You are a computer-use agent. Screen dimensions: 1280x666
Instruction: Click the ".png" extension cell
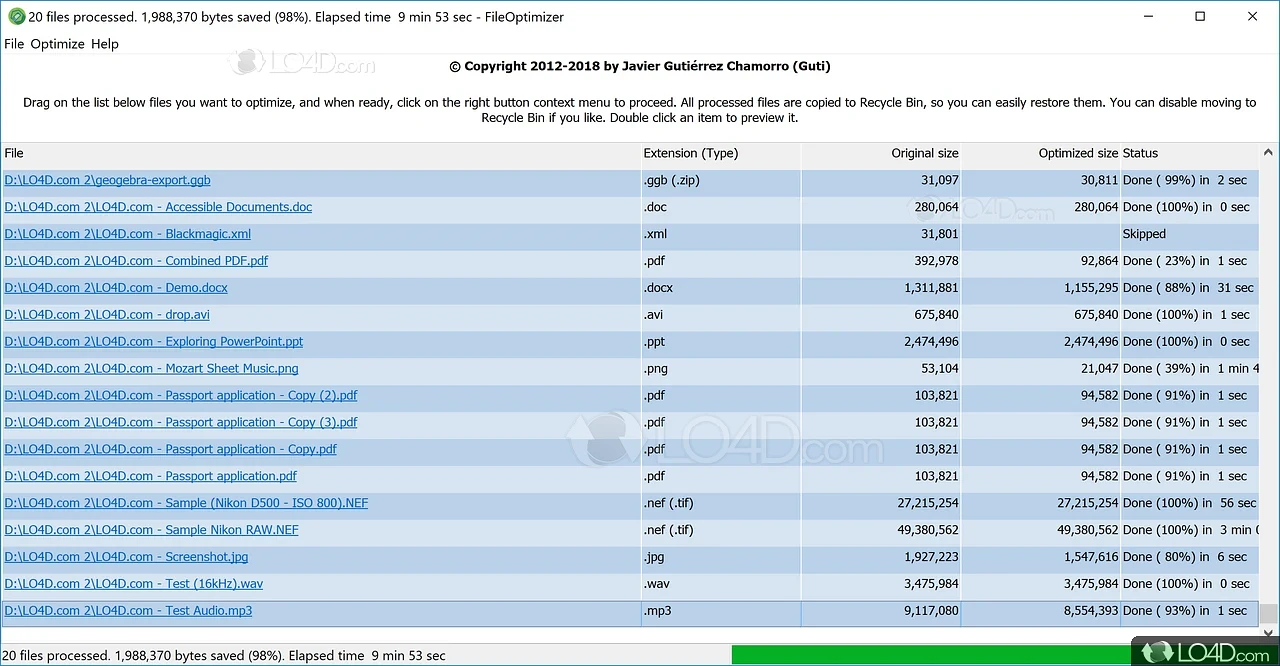pyautogui.click(x=656, y=369)
